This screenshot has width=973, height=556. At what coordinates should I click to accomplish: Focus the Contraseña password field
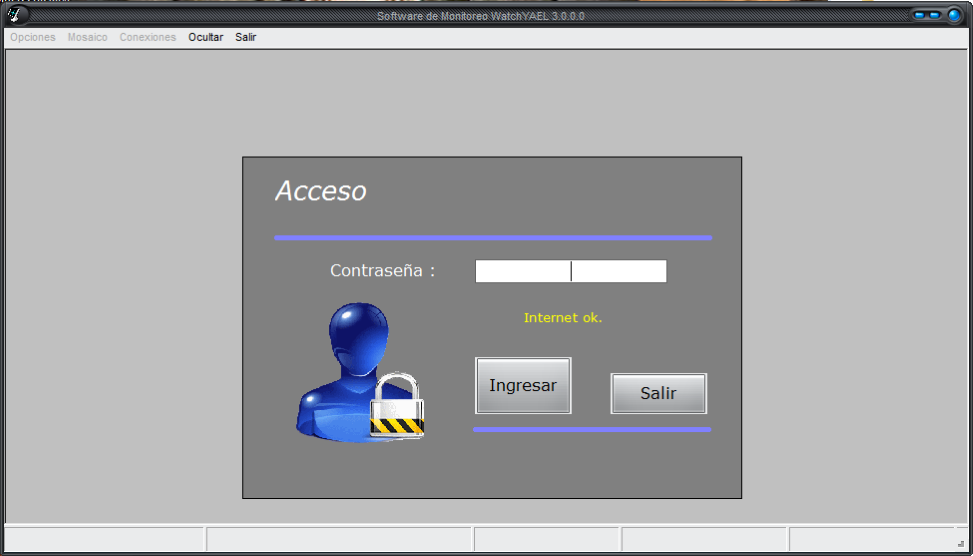pyautogui.click(x=570, y=271)
